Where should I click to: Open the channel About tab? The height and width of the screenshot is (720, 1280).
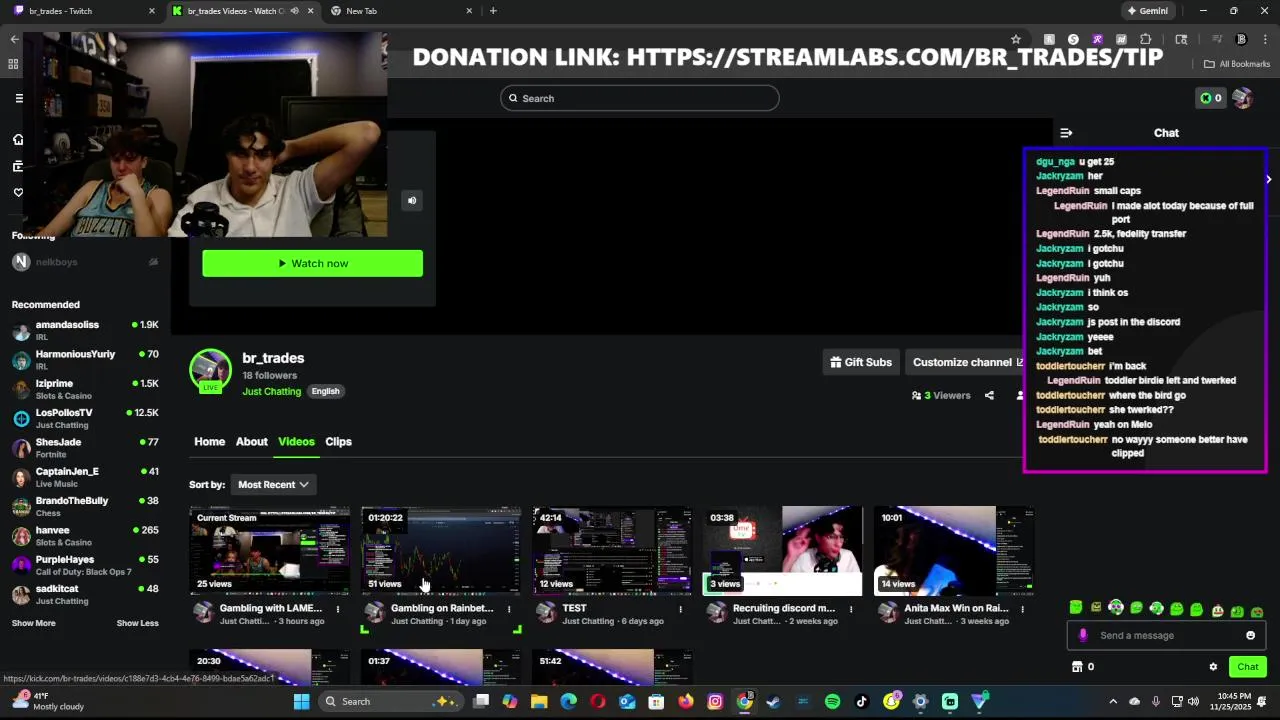point(251,442)
